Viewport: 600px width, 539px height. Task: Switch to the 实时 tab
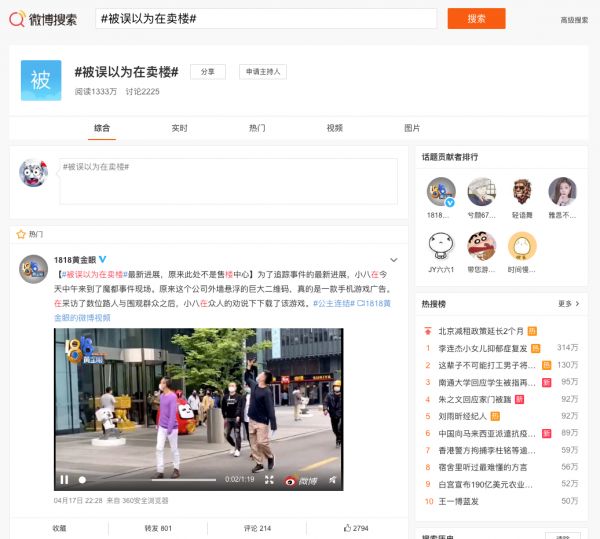coord(179,128)
